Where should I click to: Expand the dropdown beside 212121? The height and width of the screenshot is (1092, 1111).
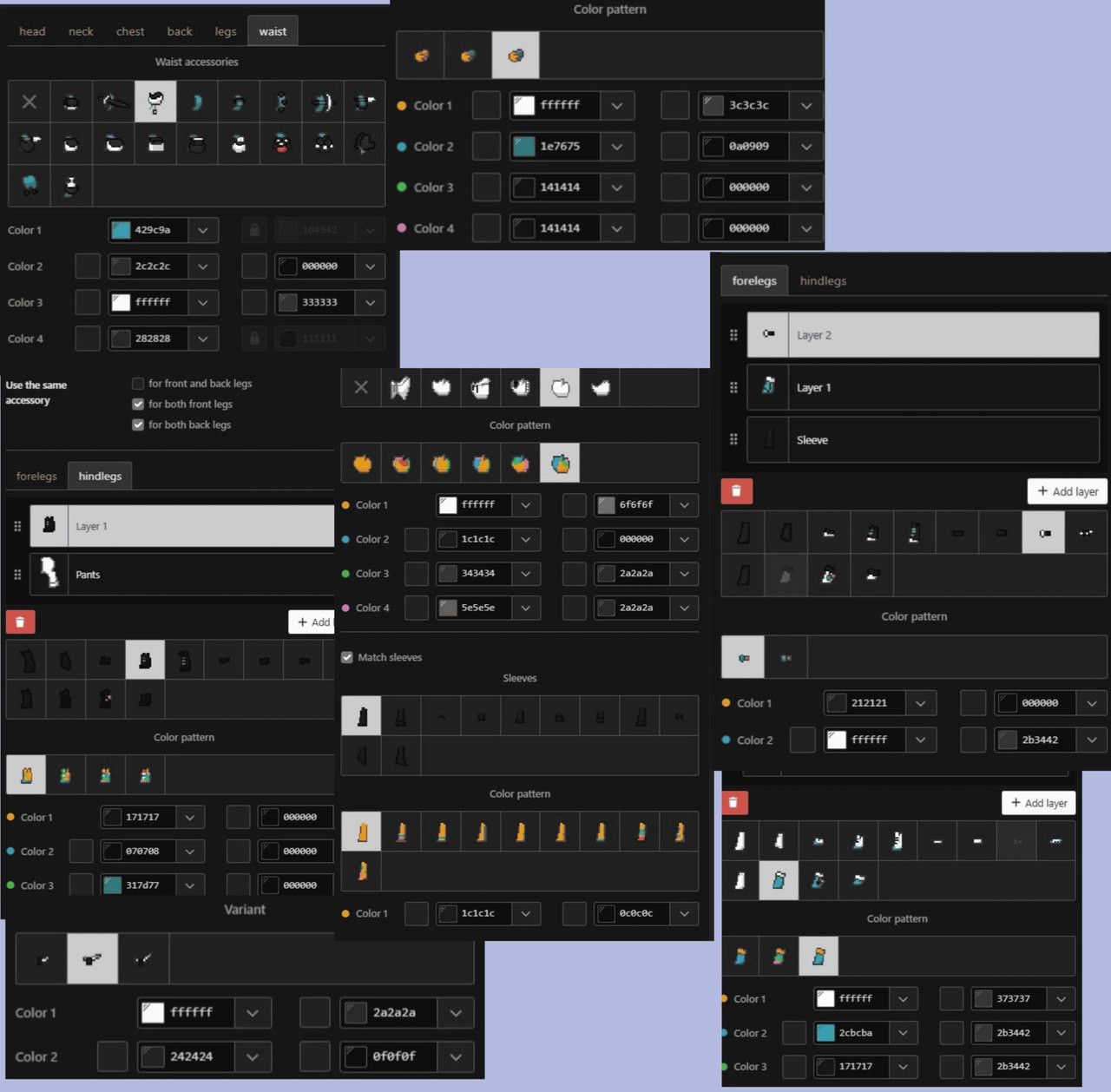pyautogui.click(x=920, y=703)
